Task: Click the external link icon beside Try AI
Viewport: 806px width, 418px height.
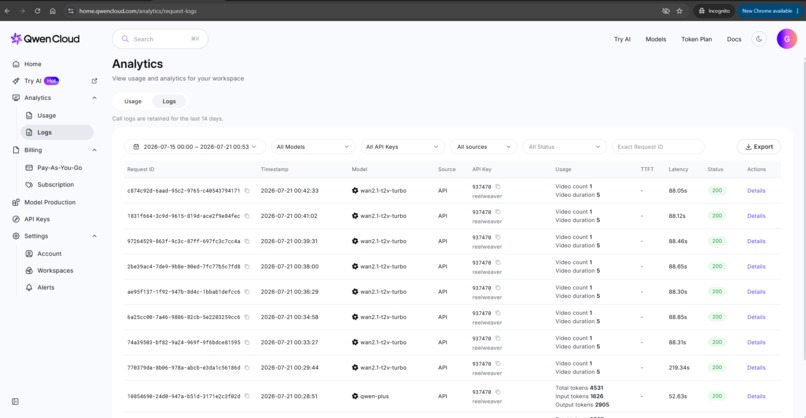Action: click(94, 81)
